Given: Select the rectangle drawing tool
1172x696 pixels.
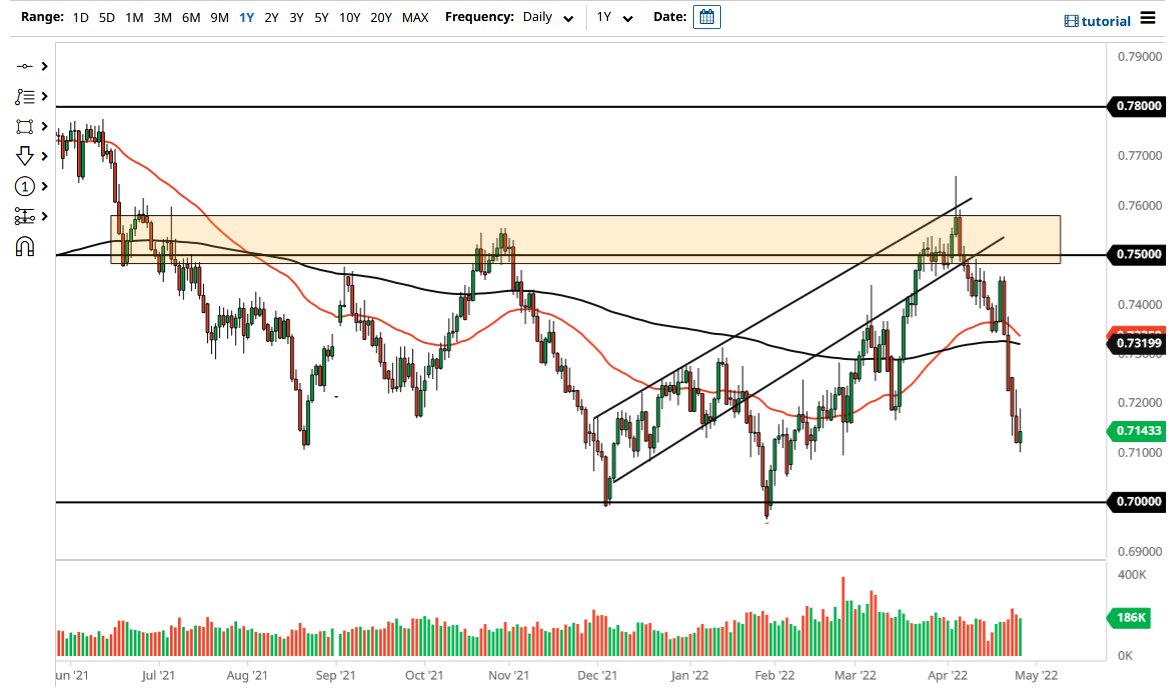Looking at the screenshot, I should click(22, 125).
